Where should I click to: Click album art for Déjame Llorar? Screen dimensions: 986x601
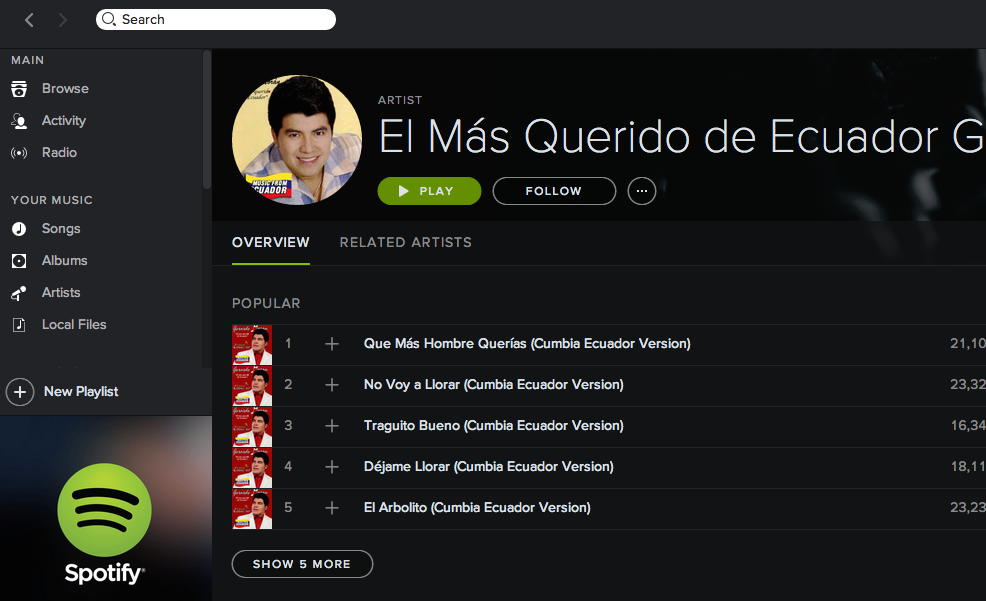coord(252,468)
